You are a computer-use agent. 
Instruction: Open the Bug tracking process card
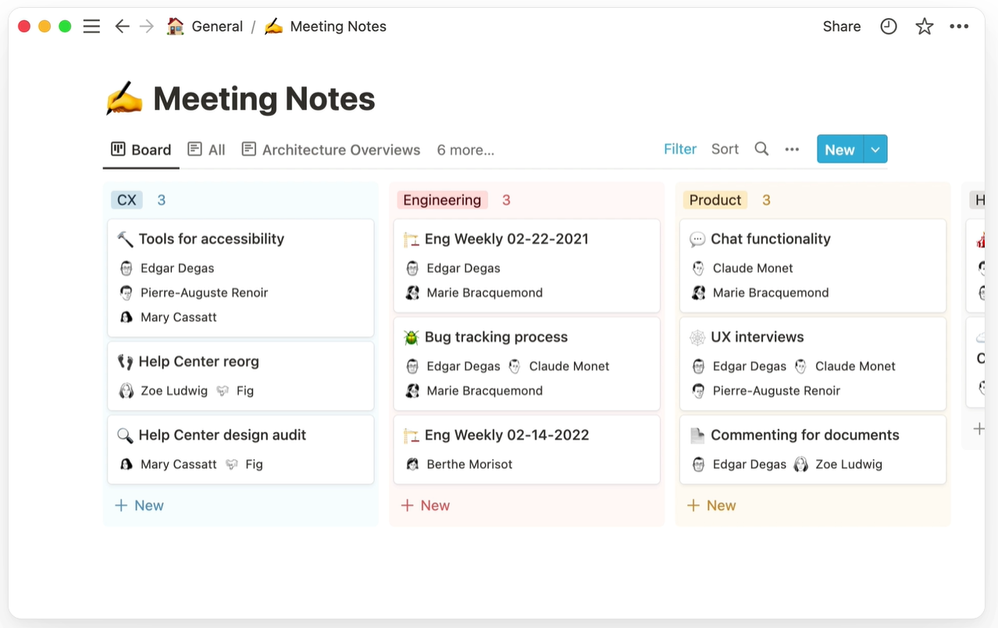[496, 337]
